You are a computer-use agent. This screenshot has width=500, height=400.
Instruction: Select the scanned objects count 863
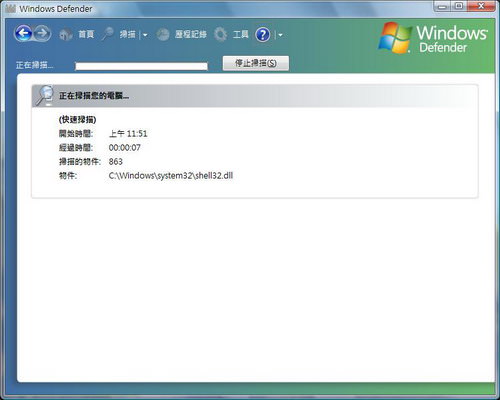coord(116,162)
